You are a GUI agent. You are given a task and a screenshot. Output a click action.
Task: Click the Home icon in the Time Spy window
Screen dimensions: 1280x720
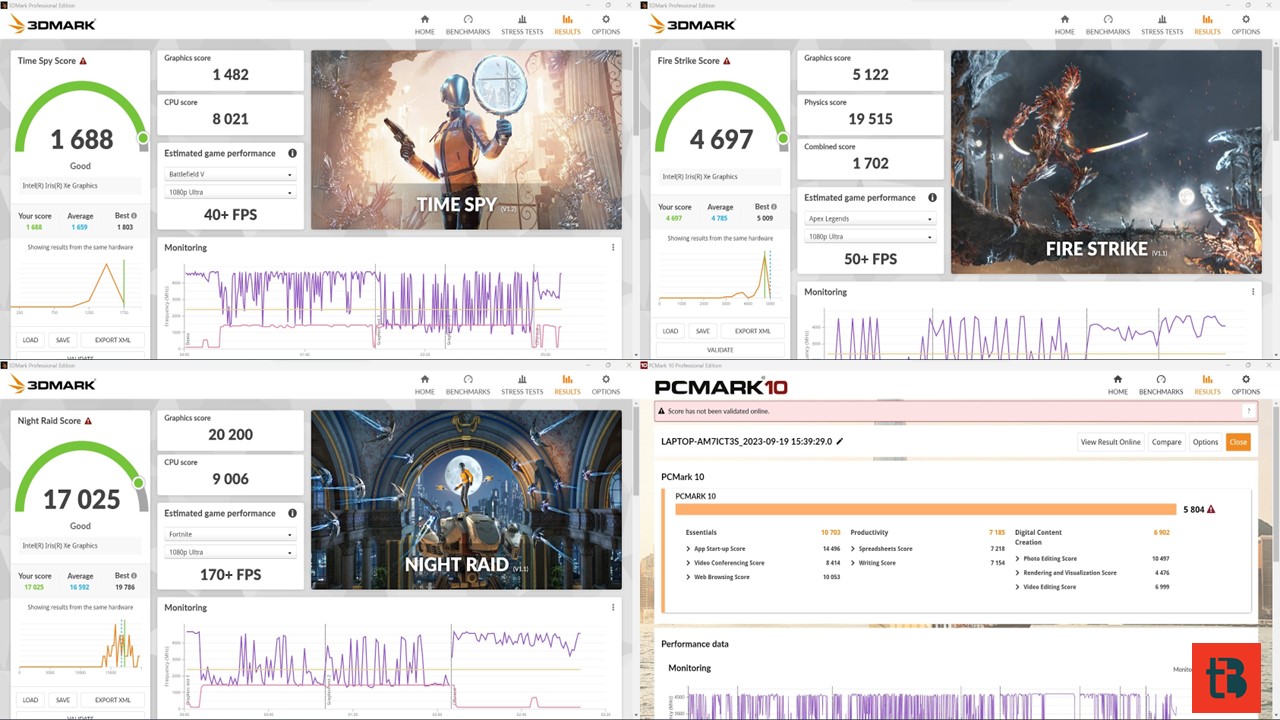click(425, 19)
